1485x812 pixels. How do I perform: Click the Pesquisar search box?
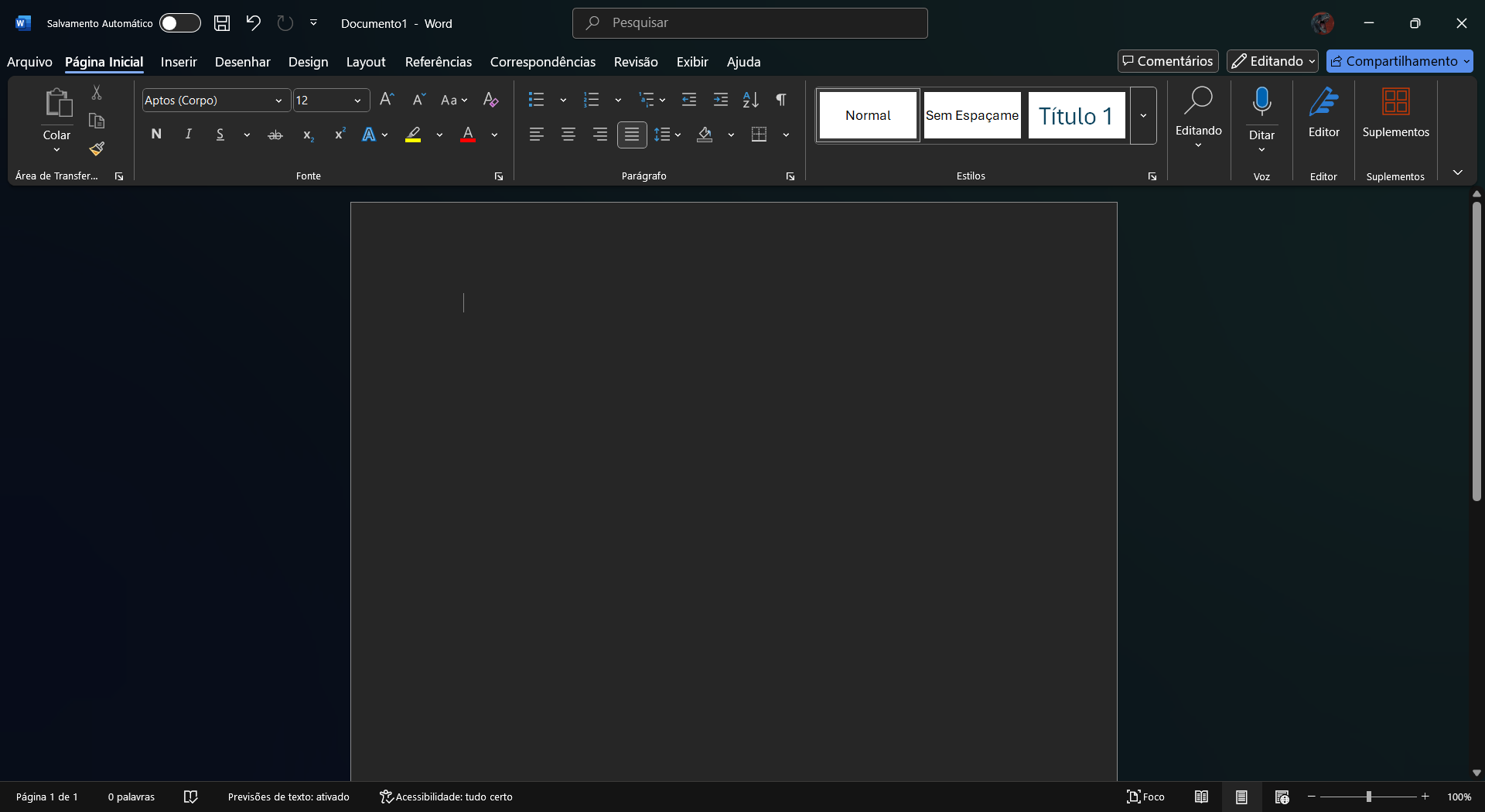click(750, 23)
